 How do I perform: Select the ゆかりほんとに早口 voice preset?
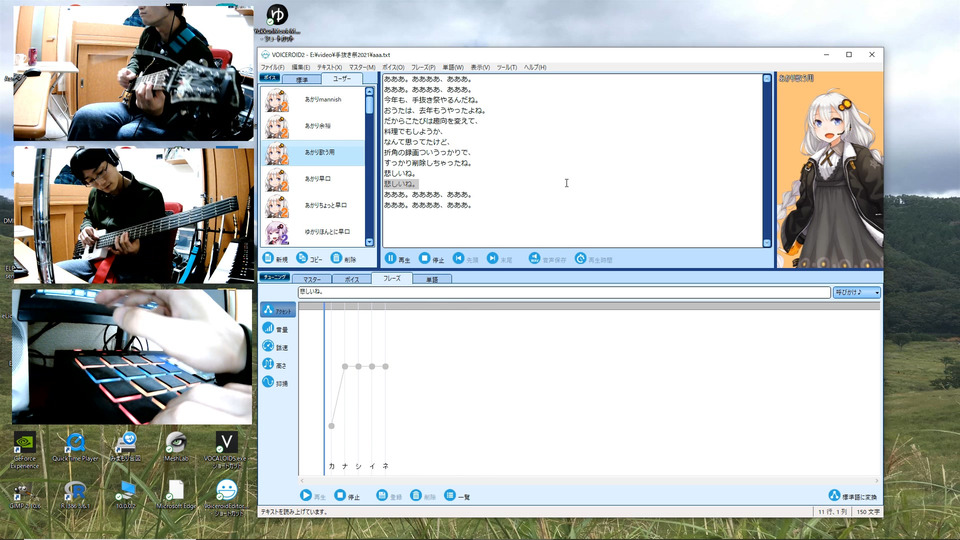click(x=313, y=232)
